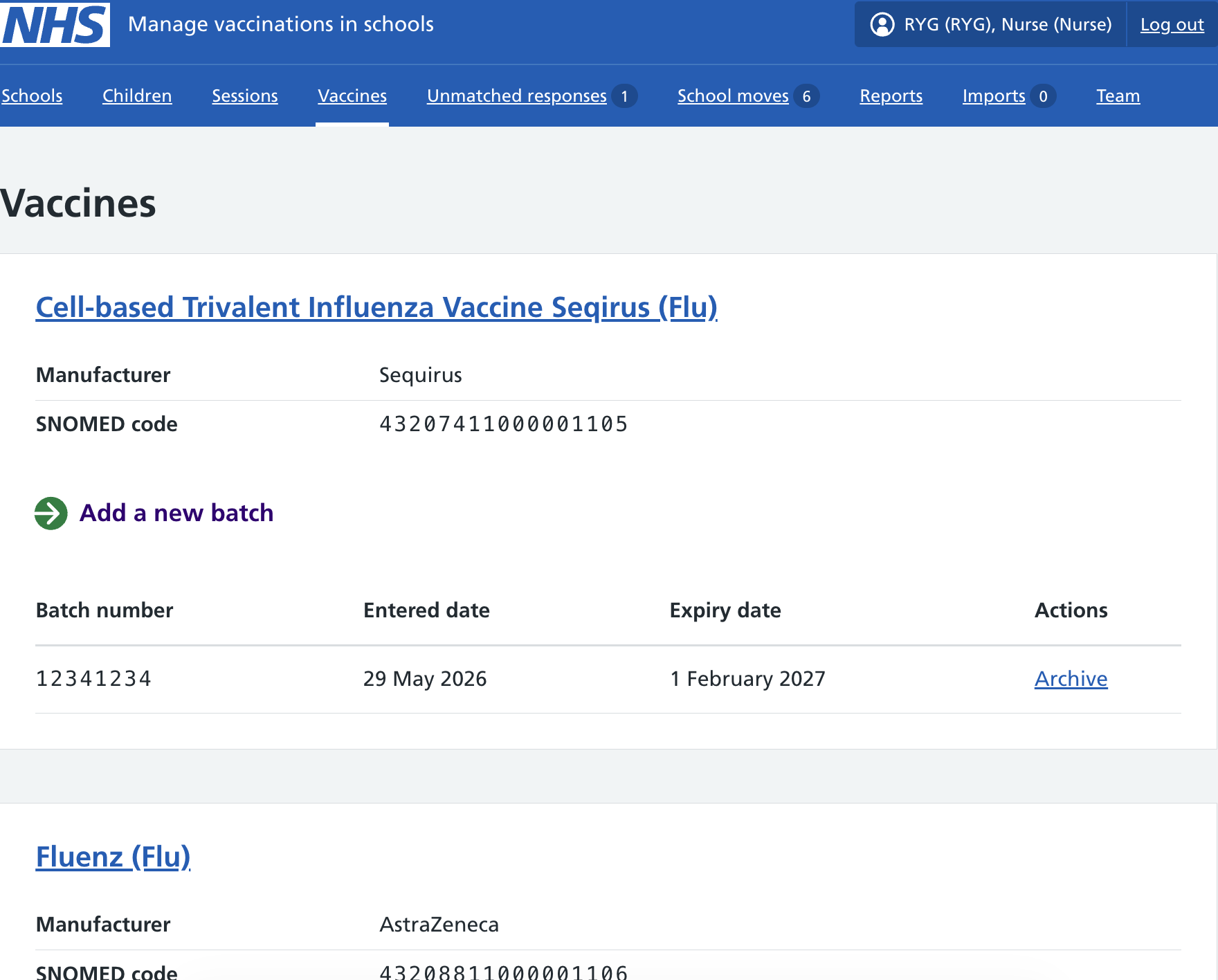Click the NHS logo
This screenshot has height=980, width=1218.
(55, 24)
